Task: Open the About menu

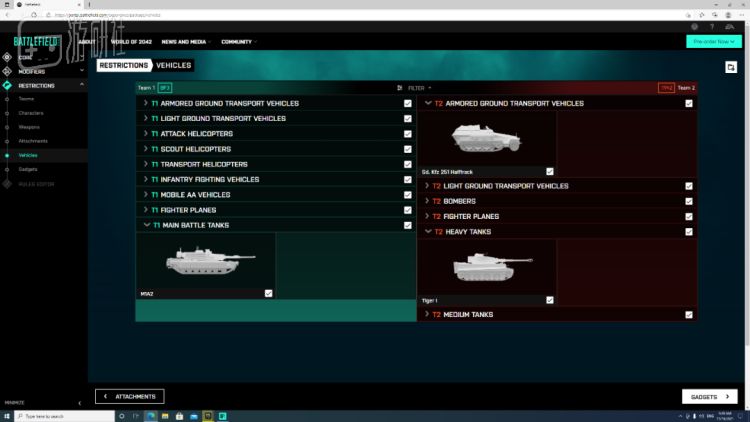Action: (87, 42)
